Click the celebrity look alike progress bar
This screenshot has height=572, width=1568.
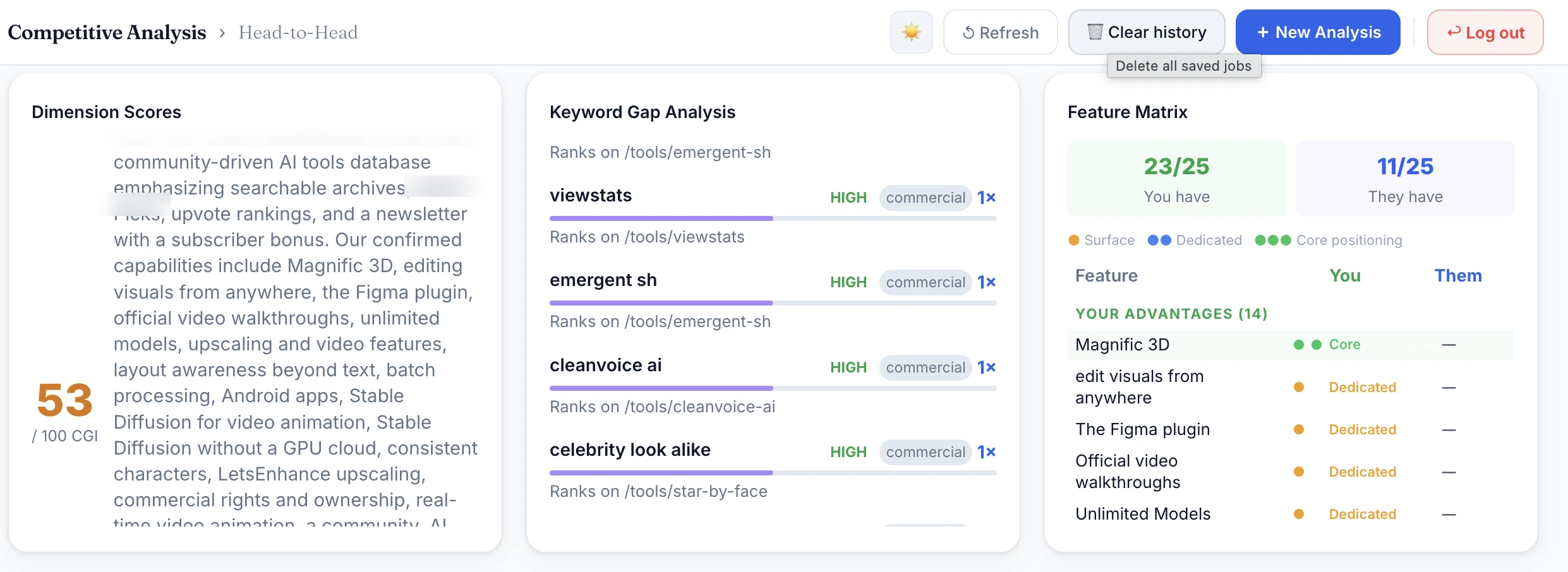tap(773, 473)
